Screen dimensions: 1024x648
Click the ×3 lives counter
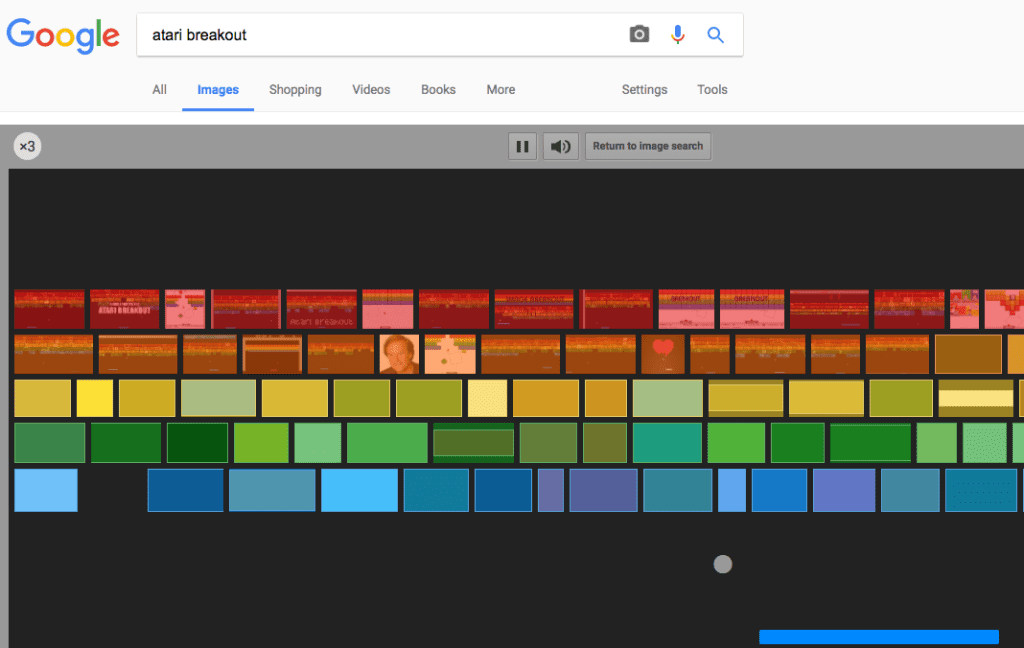coord(27,146)
